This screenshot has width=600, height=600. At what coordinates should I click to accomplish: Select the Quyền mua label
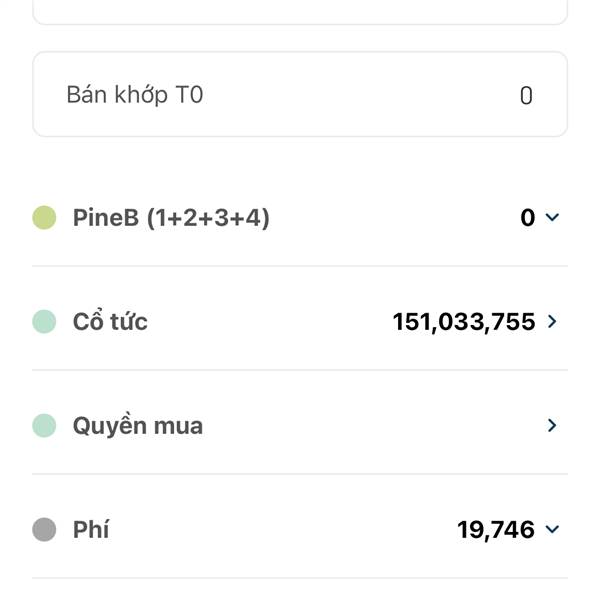tap(138, 425)
